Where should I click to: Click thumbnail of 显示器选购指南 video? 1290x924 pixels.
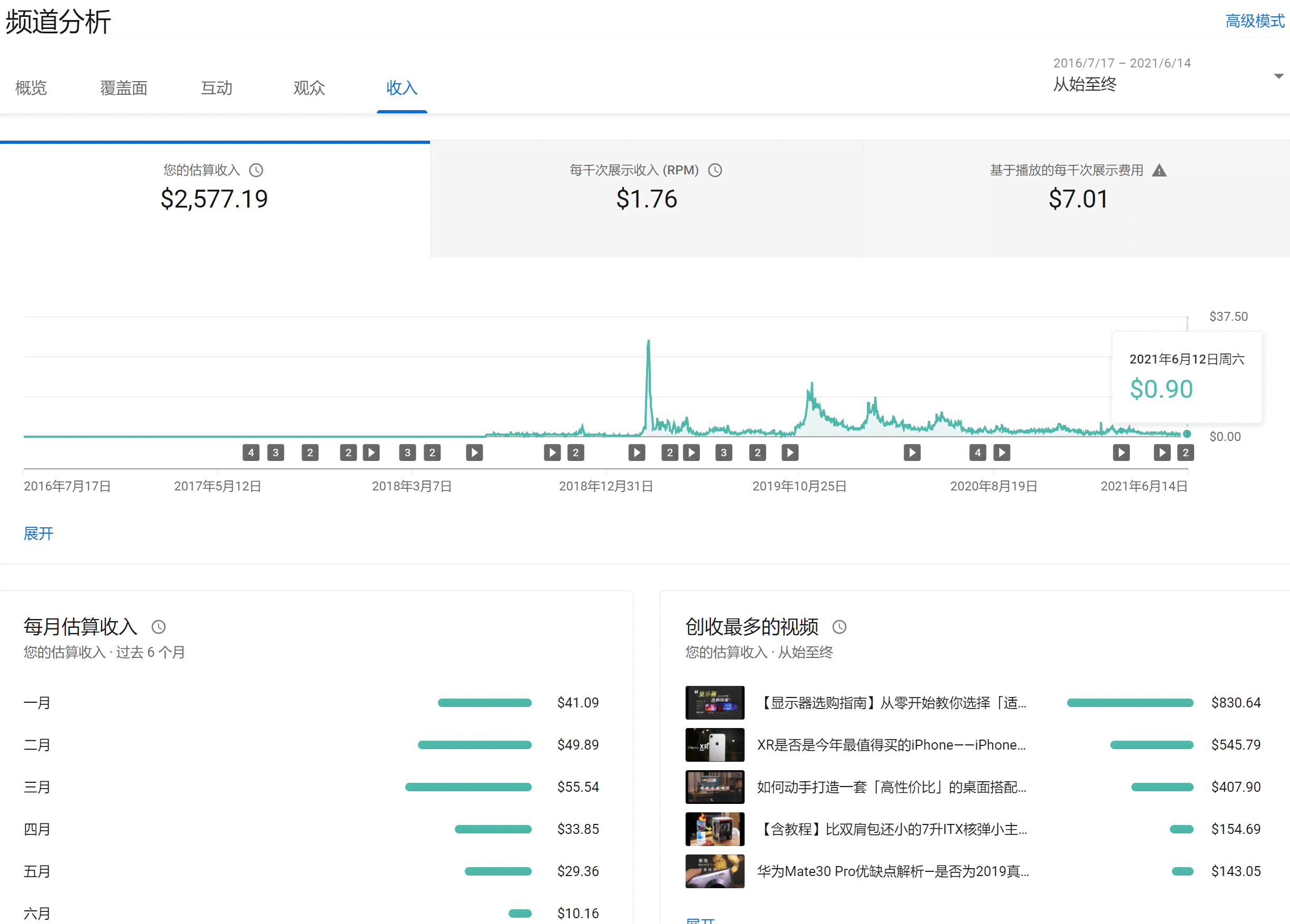[x=715, y=703]
